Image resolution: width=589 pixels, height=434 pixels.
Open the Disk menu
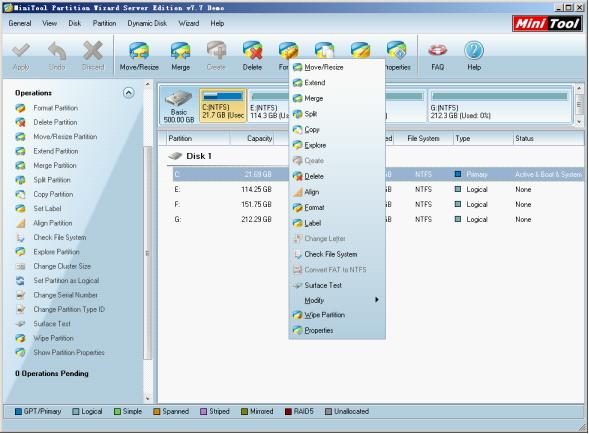(x=75, y=23)
